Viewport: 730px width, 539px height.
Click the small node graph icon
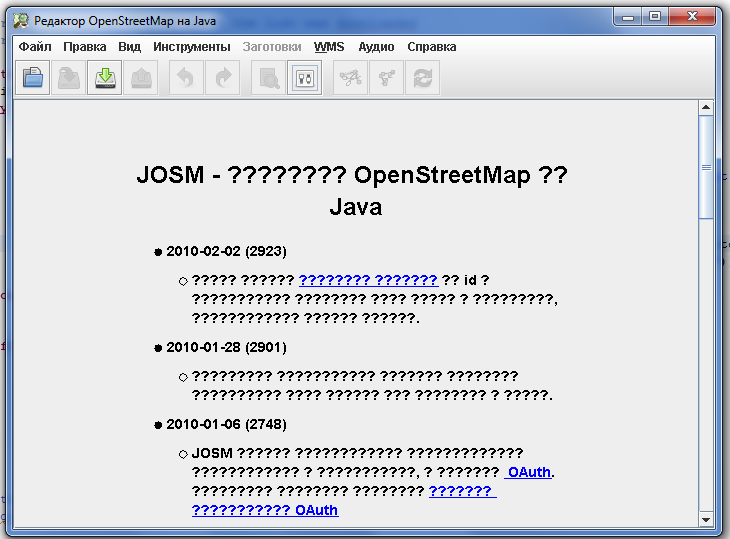(386, 78)
